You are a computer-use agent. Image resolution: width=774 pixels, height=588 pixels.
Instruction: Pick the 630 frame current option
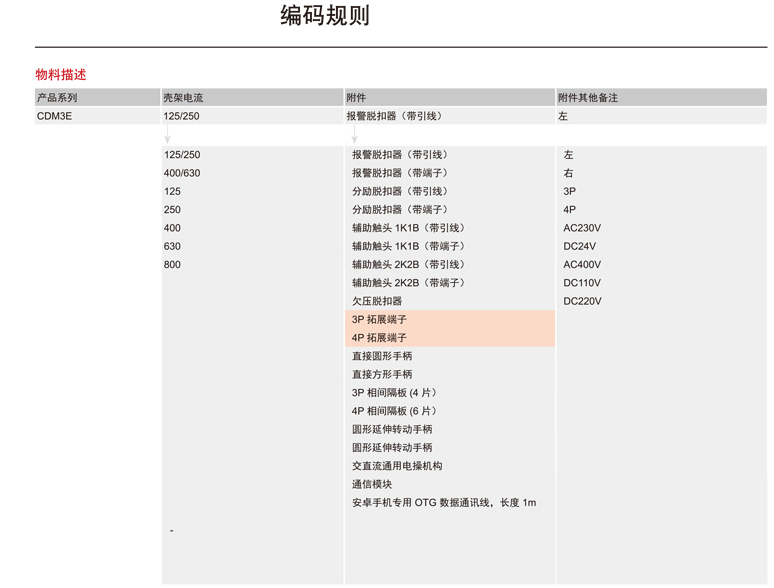click(x=173, y=246)
